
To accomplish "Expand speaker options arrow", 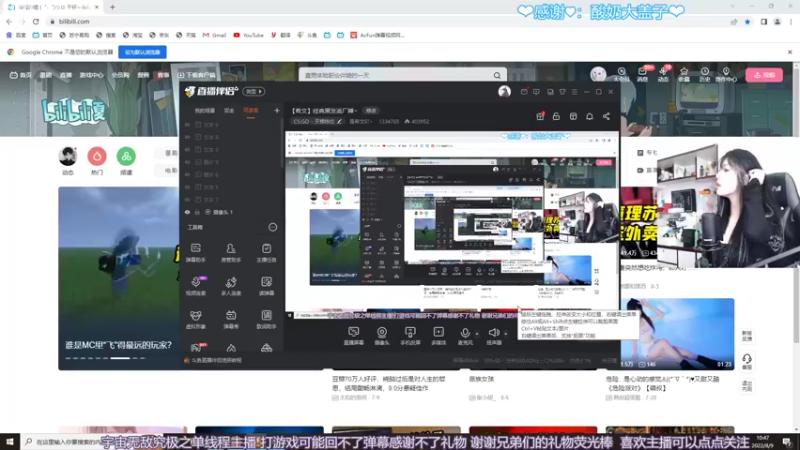I will (506, 334).
